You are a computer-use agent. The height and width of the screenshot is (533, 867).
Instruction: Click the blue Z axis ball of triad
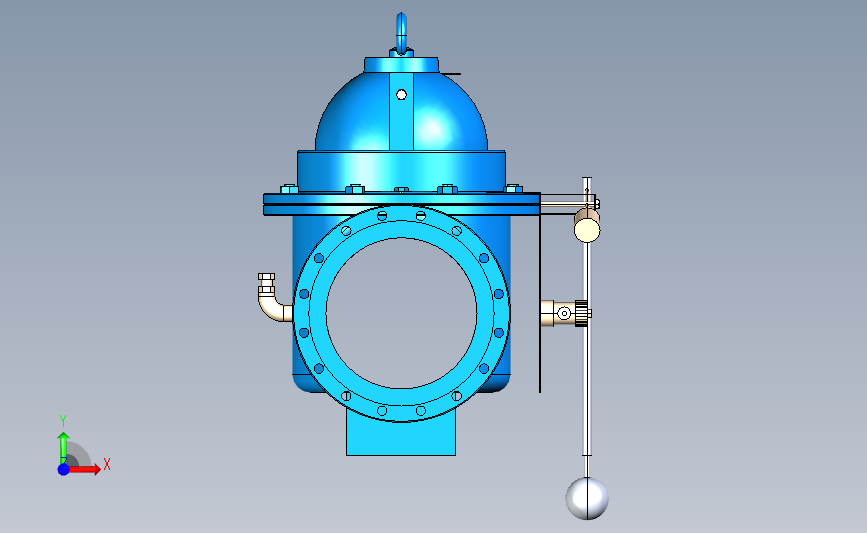pyautogui.click(x=64, y=469)
